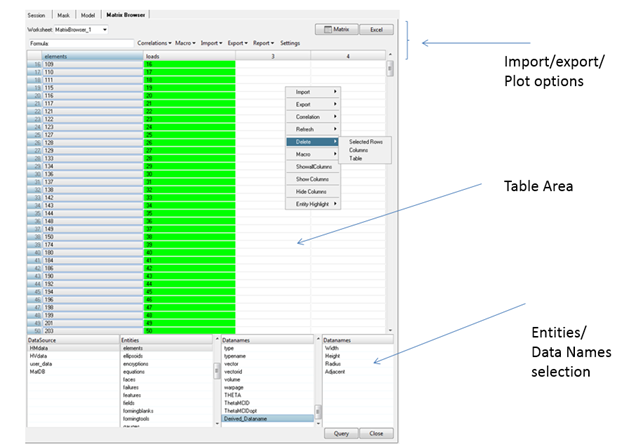
Task: Select warpage in the Datanames list
Action: (268, 387)
